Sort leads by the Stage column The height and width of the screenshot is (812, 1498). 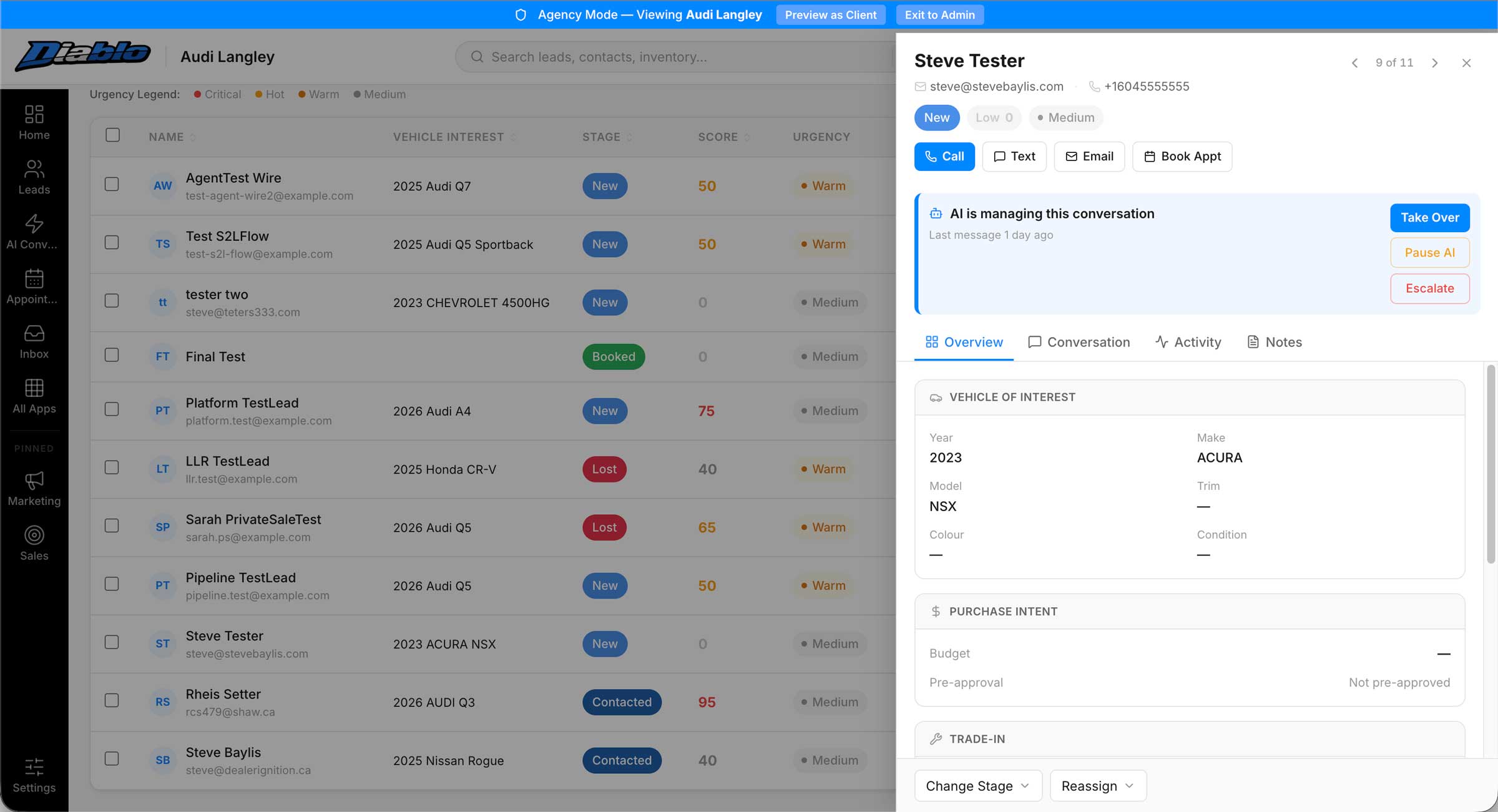607,137
